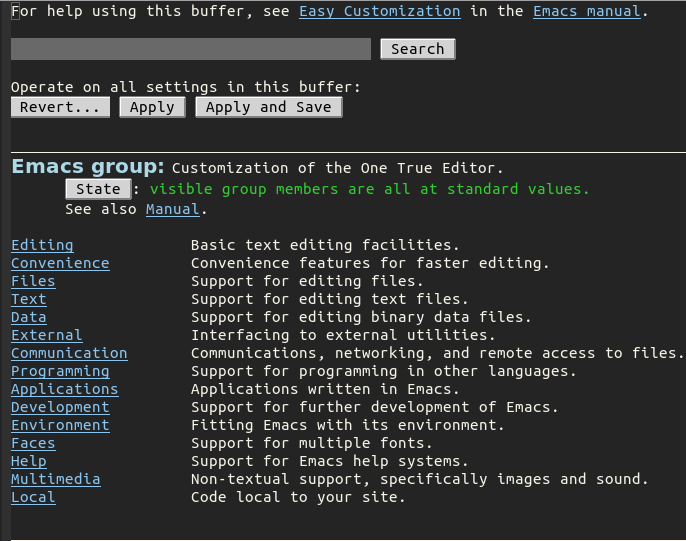
Task: Open the Manual link under See also
Action: point(173,209)
